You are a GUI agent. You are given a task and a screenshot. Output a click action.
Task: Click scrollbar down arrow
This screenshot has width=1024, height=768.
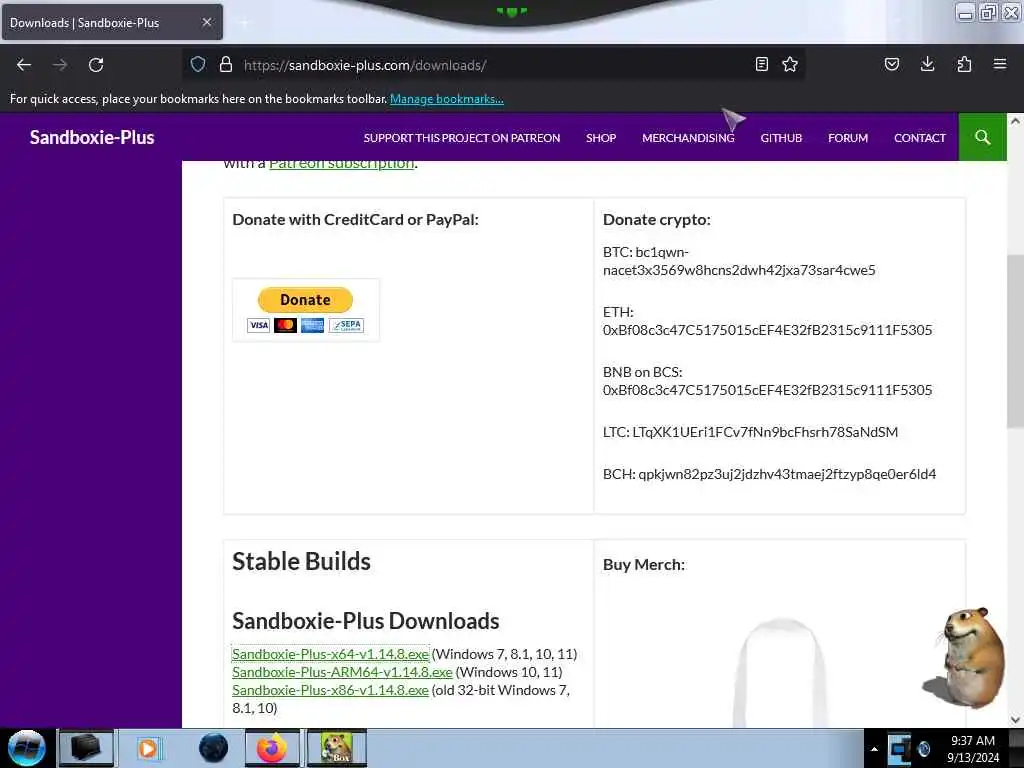click(x=1015, y=720)
